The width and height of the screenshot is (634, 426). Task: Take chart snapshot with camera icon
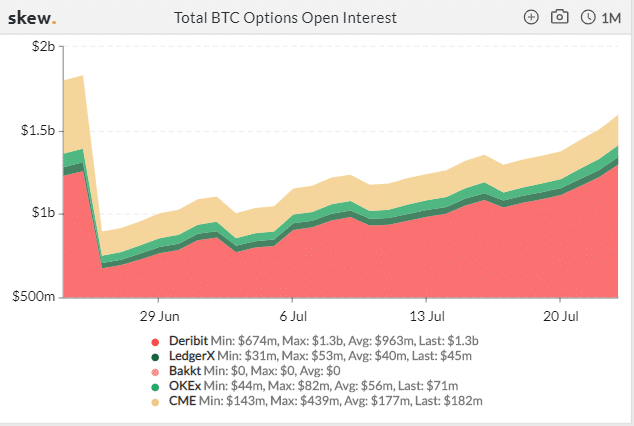pos(560,17)
